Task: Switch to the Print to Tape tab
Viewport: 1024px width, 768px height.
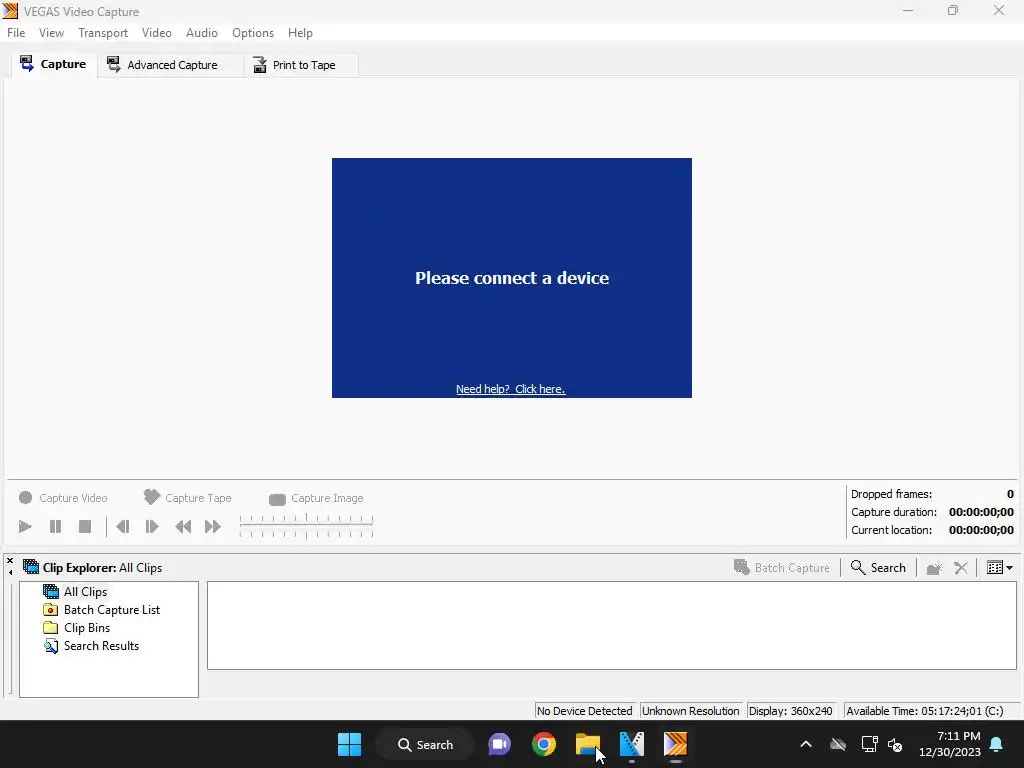Action: (x=300, y=65)
